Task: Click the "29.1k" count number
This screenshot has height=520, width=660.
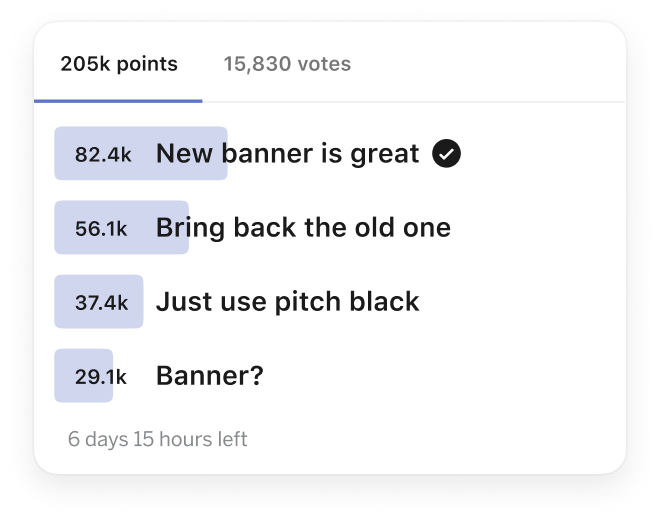Action: click(x=101, y=377)
